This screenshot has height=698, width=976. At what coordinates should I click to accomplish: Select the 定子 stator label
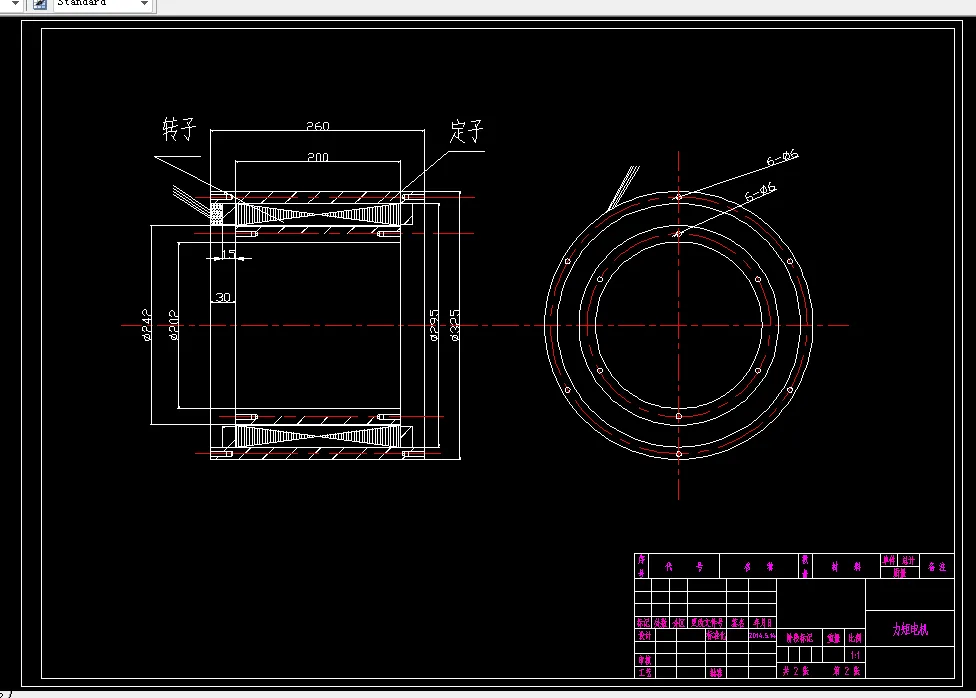click(x=466, y=131)
